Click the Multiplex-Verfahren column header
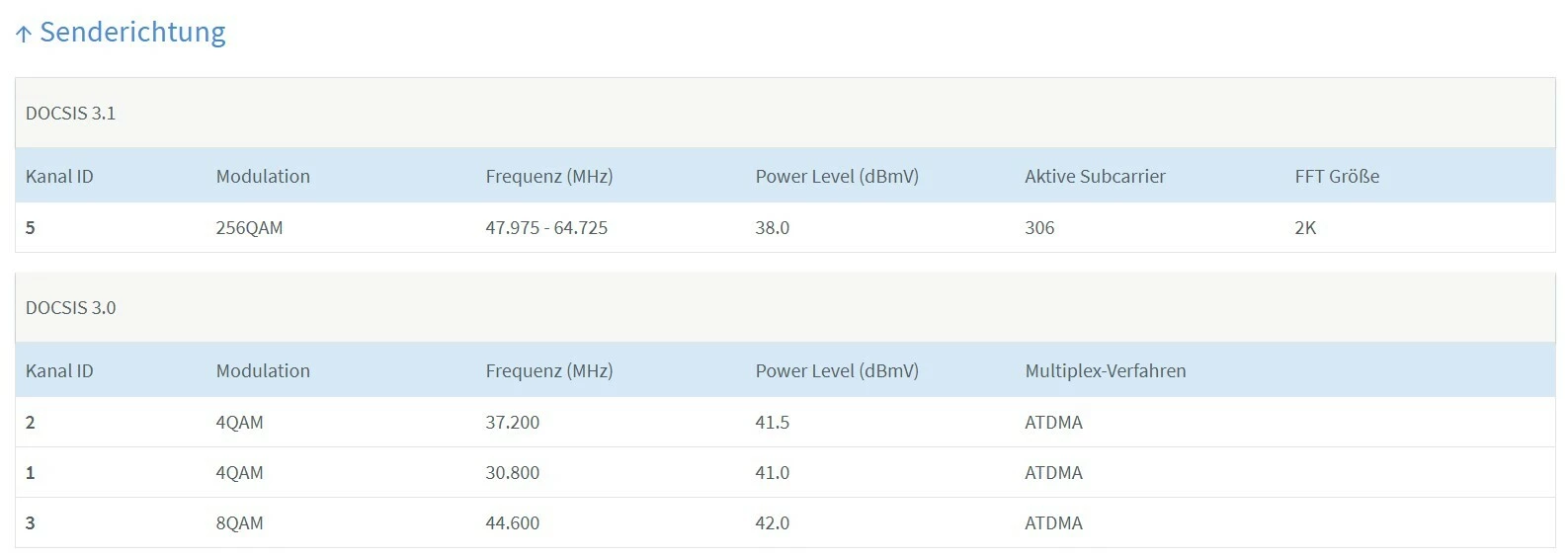This screenshot has height=558, width=1568. pyautogui.click(x=1105, y=371)
